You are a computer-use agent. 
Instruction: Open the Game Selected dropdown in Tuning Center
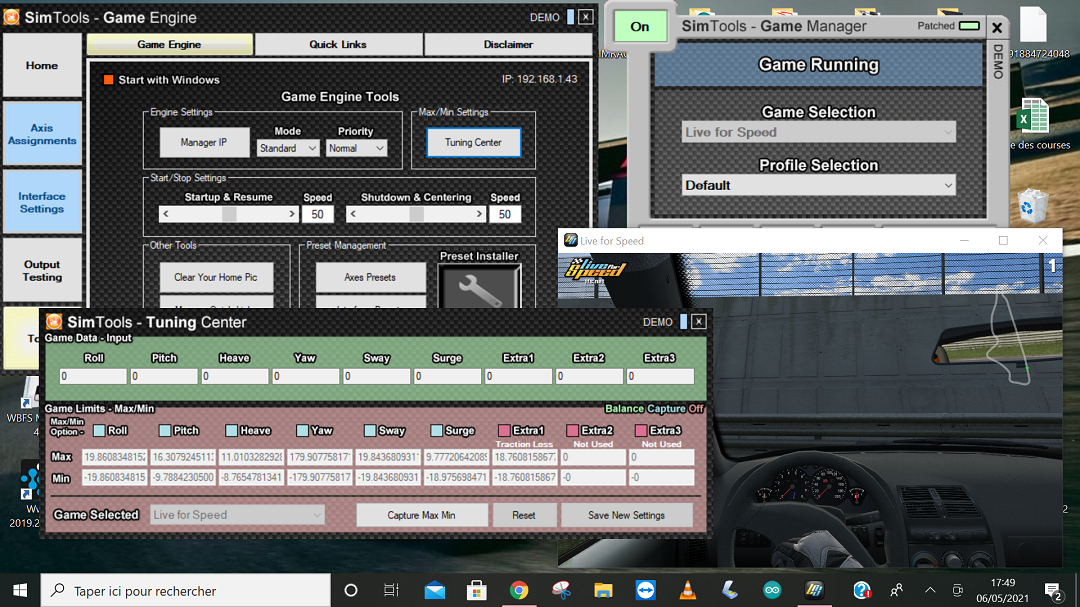point(237,515)
